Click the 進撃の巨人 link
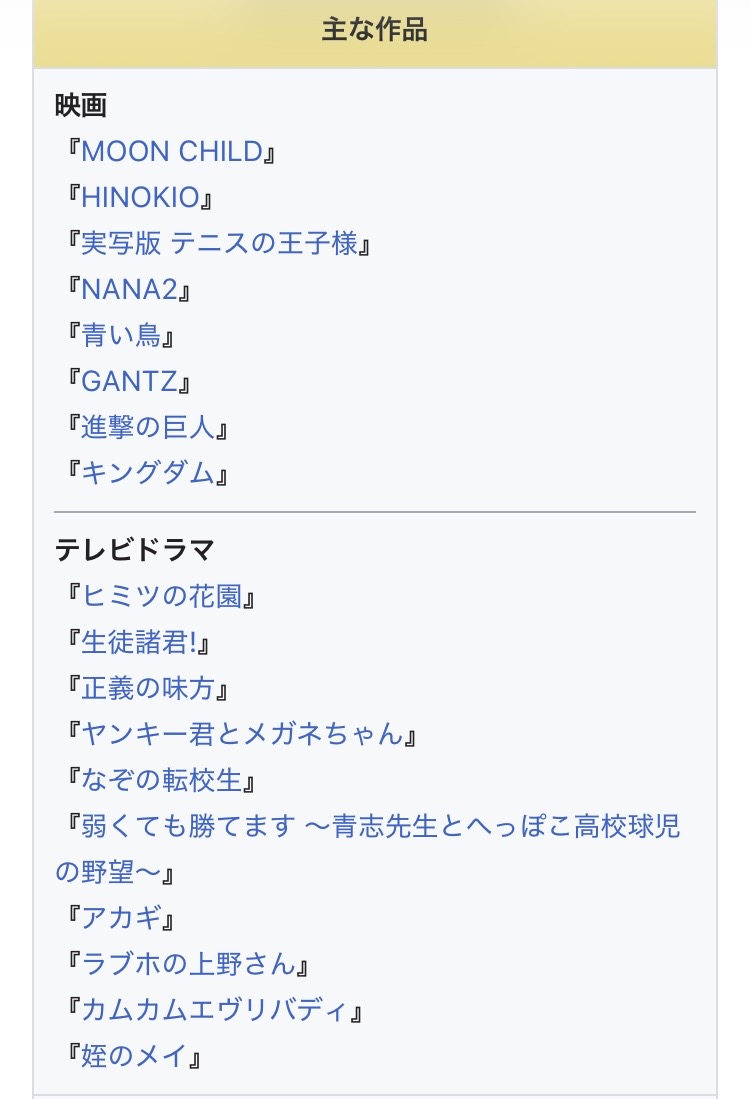 pyautogui.click(x=148, y=428)
